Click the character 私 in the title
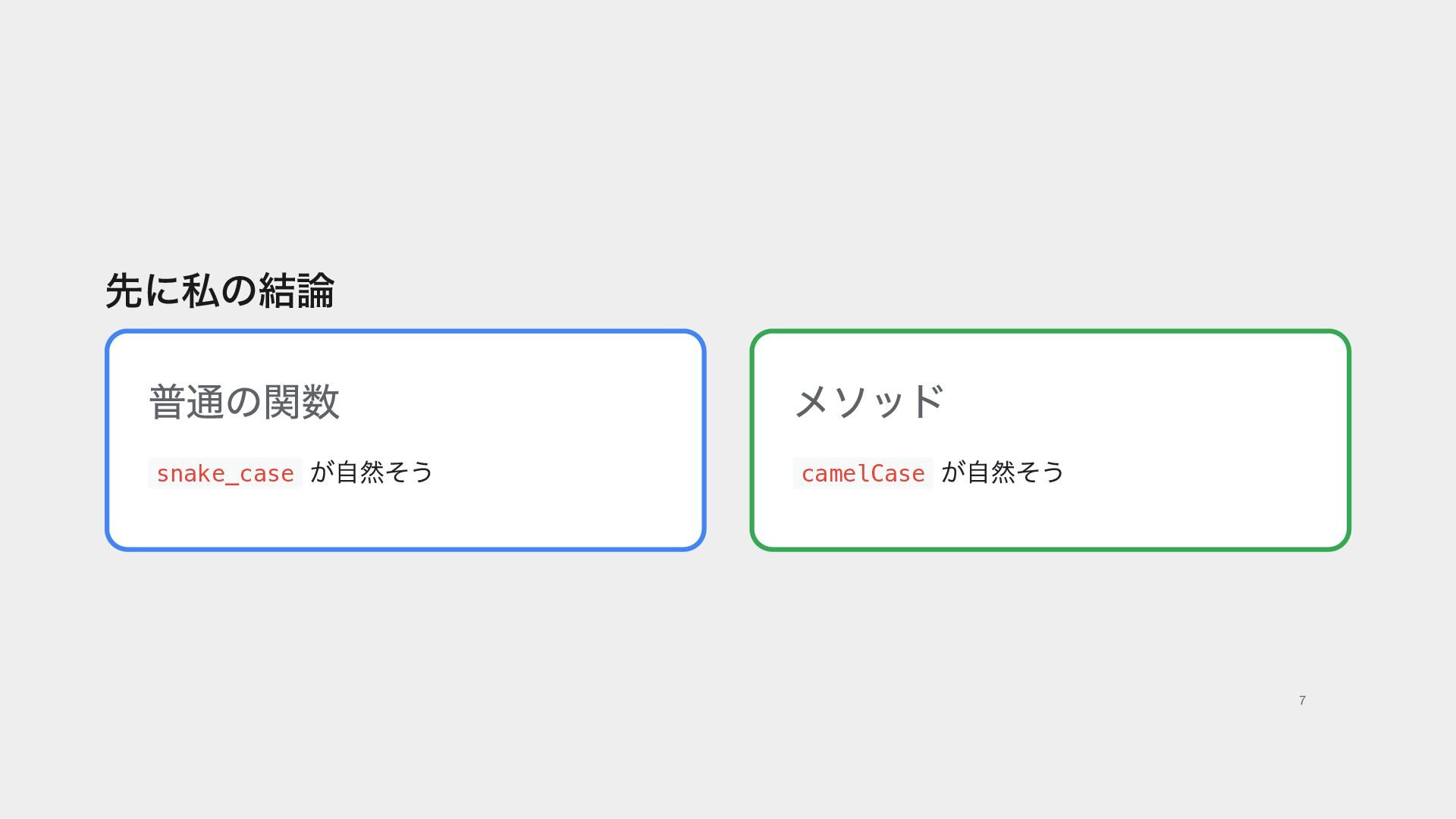 (x=200, y=290)
